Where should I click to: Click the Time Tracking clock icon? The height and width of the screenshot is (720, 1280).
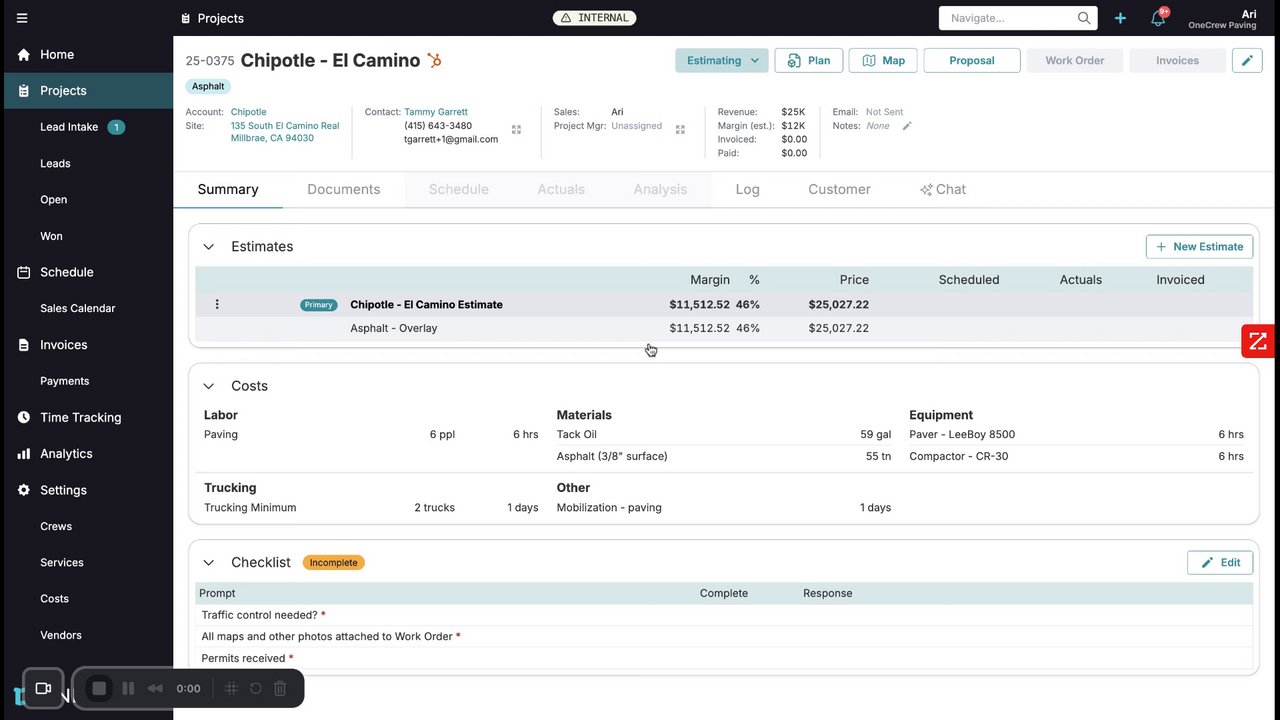coord(24,418)
